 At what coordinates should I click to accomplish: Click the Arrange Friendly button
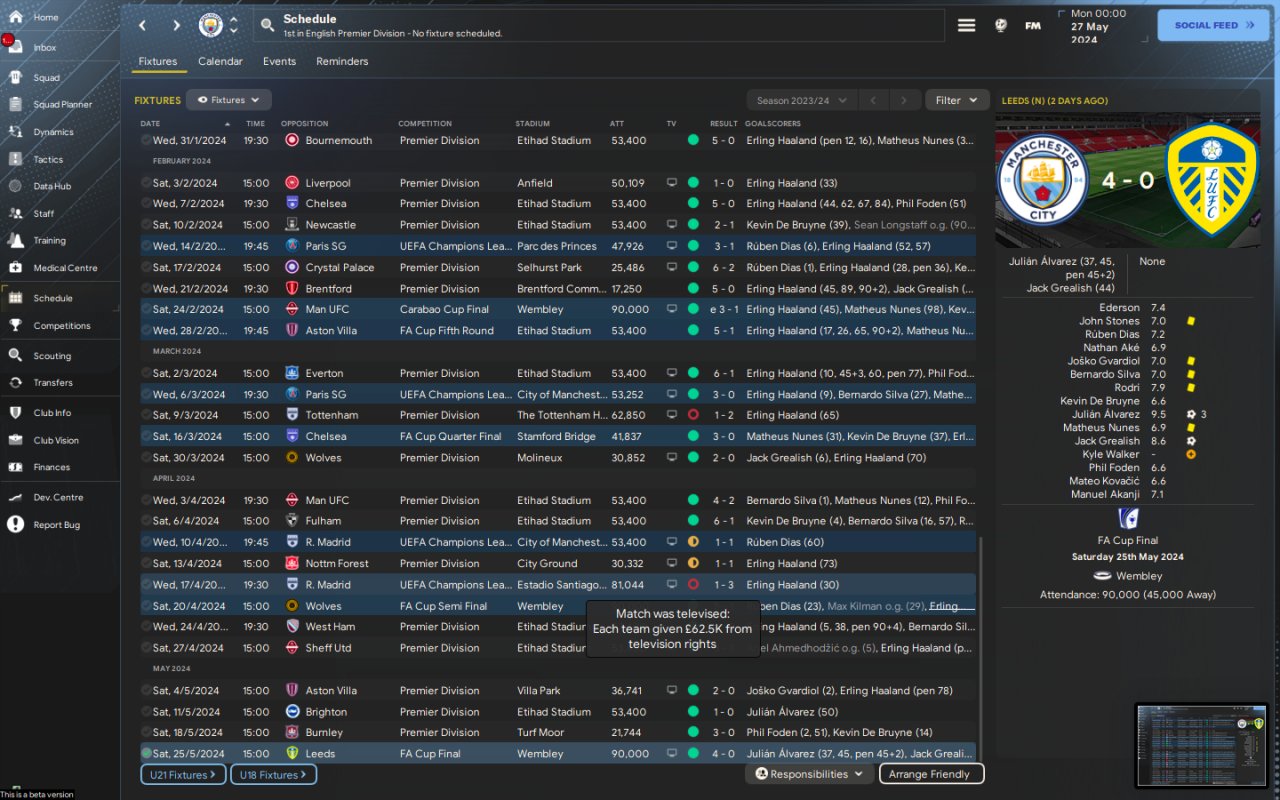pos(931,774)
